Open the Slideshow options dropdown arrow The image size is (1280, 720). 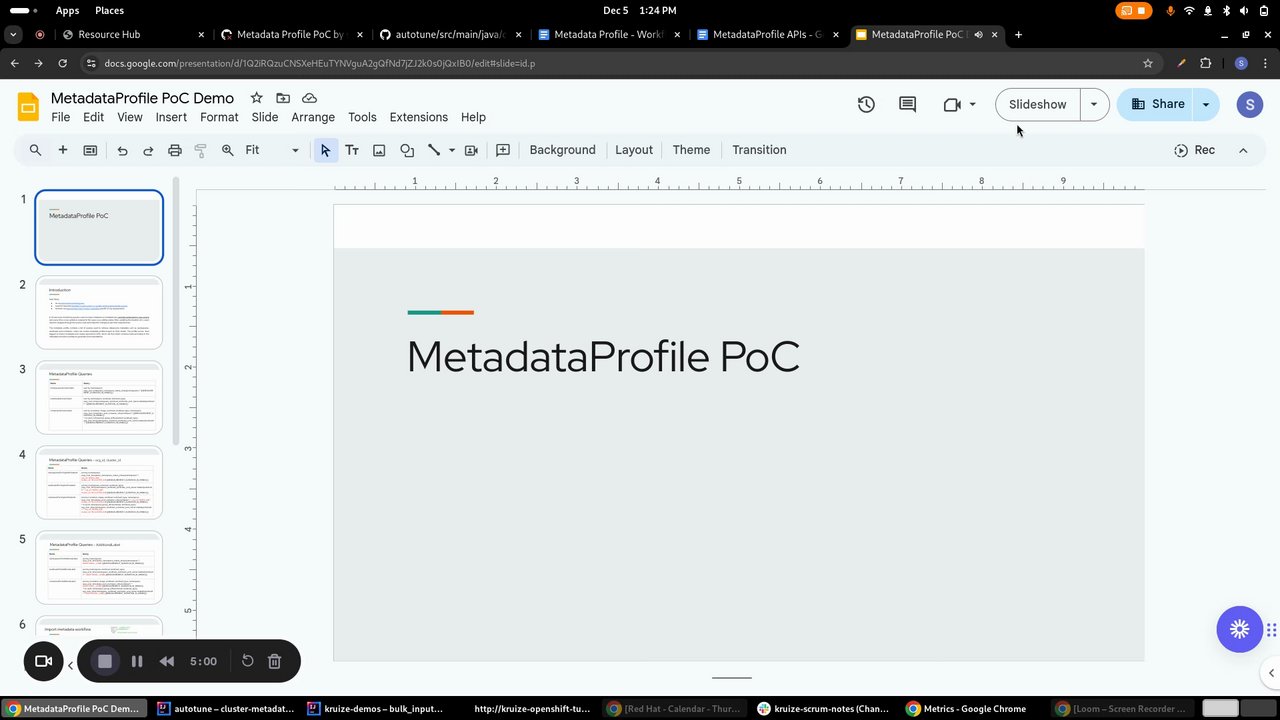[x=1094, y=104]
